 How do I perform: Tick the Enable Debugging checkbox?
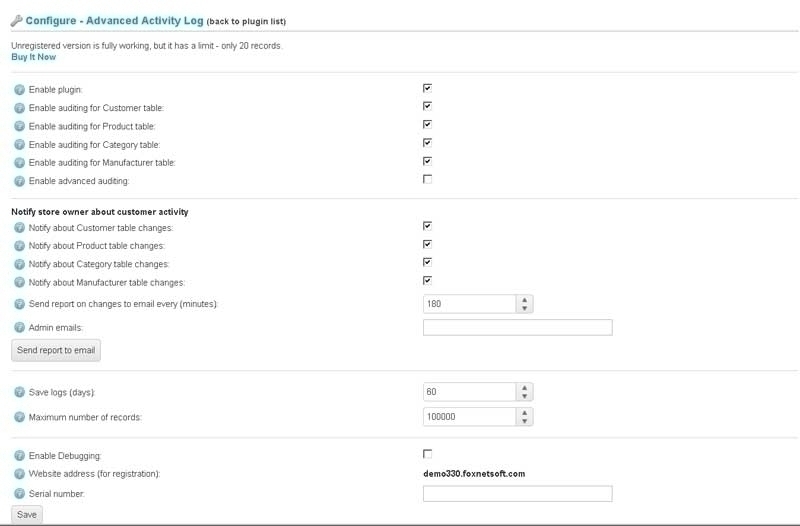[x=428, y=454]
